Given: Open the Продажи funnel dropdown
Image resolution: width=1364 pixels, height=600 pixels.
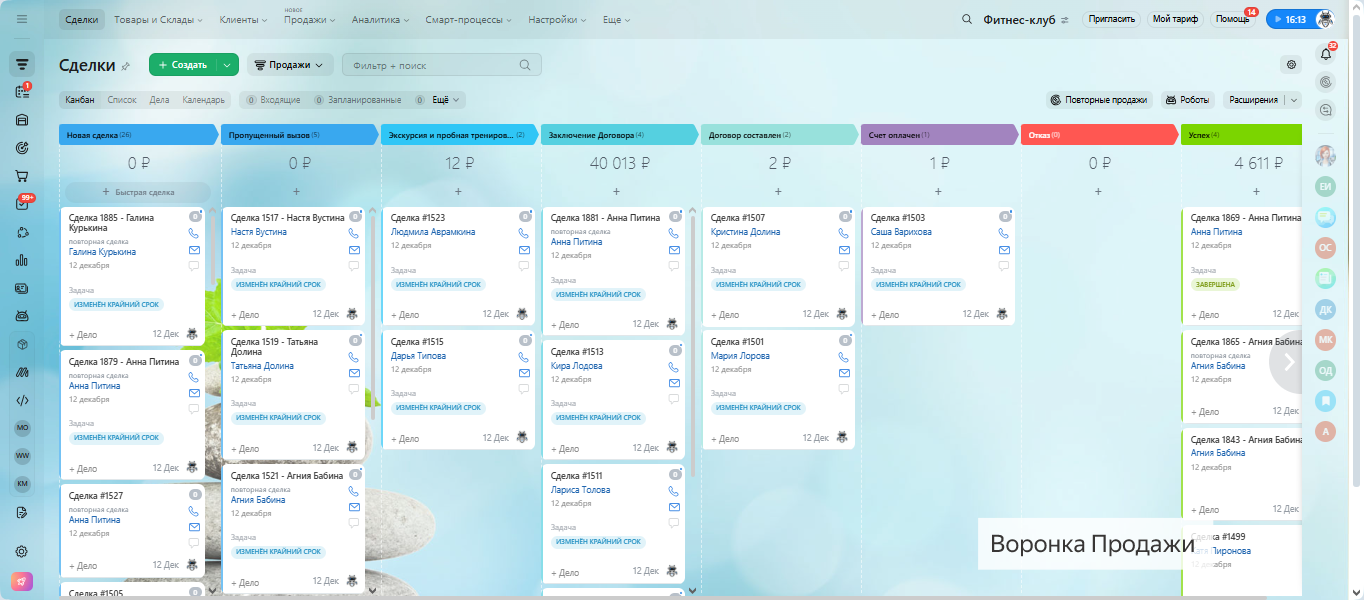Looking at the screenshot, I should pyautogui.click(x=289, y=65).
